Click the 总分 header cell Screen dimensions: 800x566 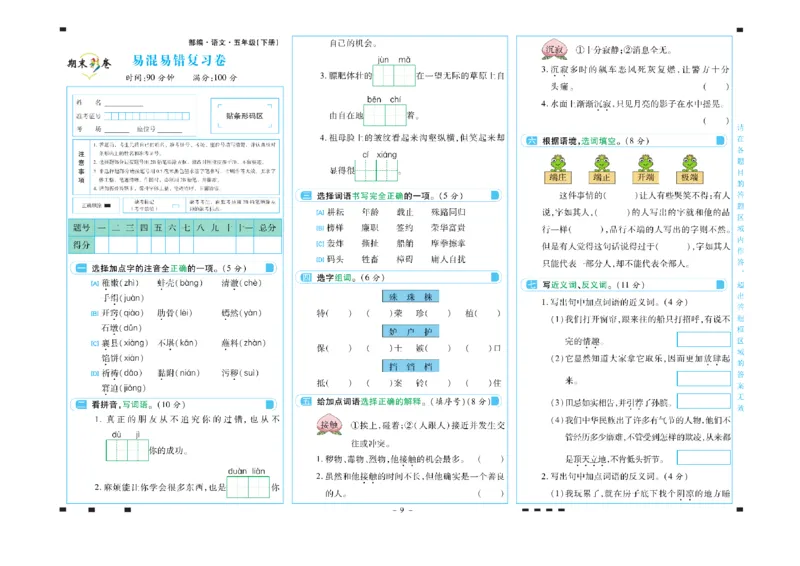267,228
